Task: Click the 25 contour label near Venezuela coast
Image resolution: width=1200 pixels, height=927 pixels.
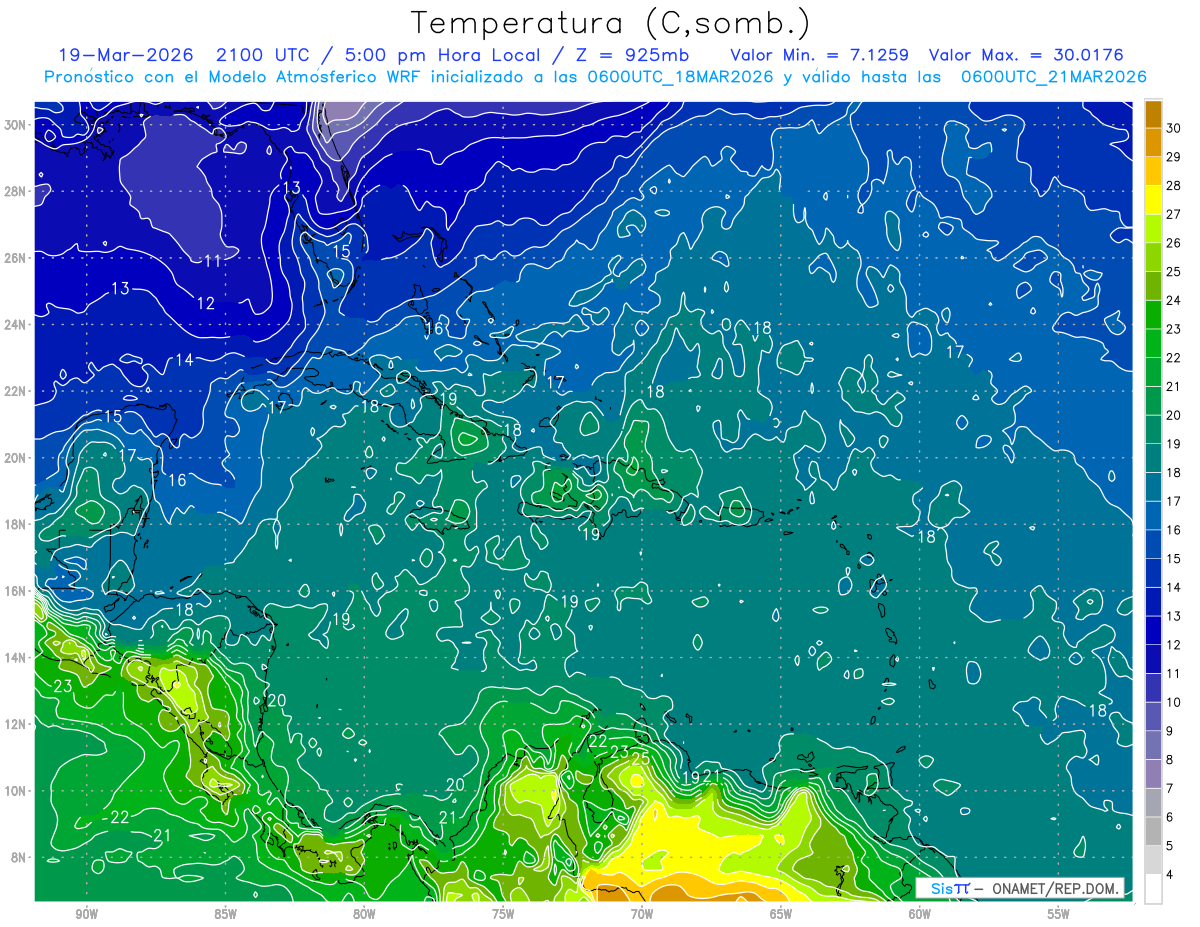Action: click(x=640, y=759)
